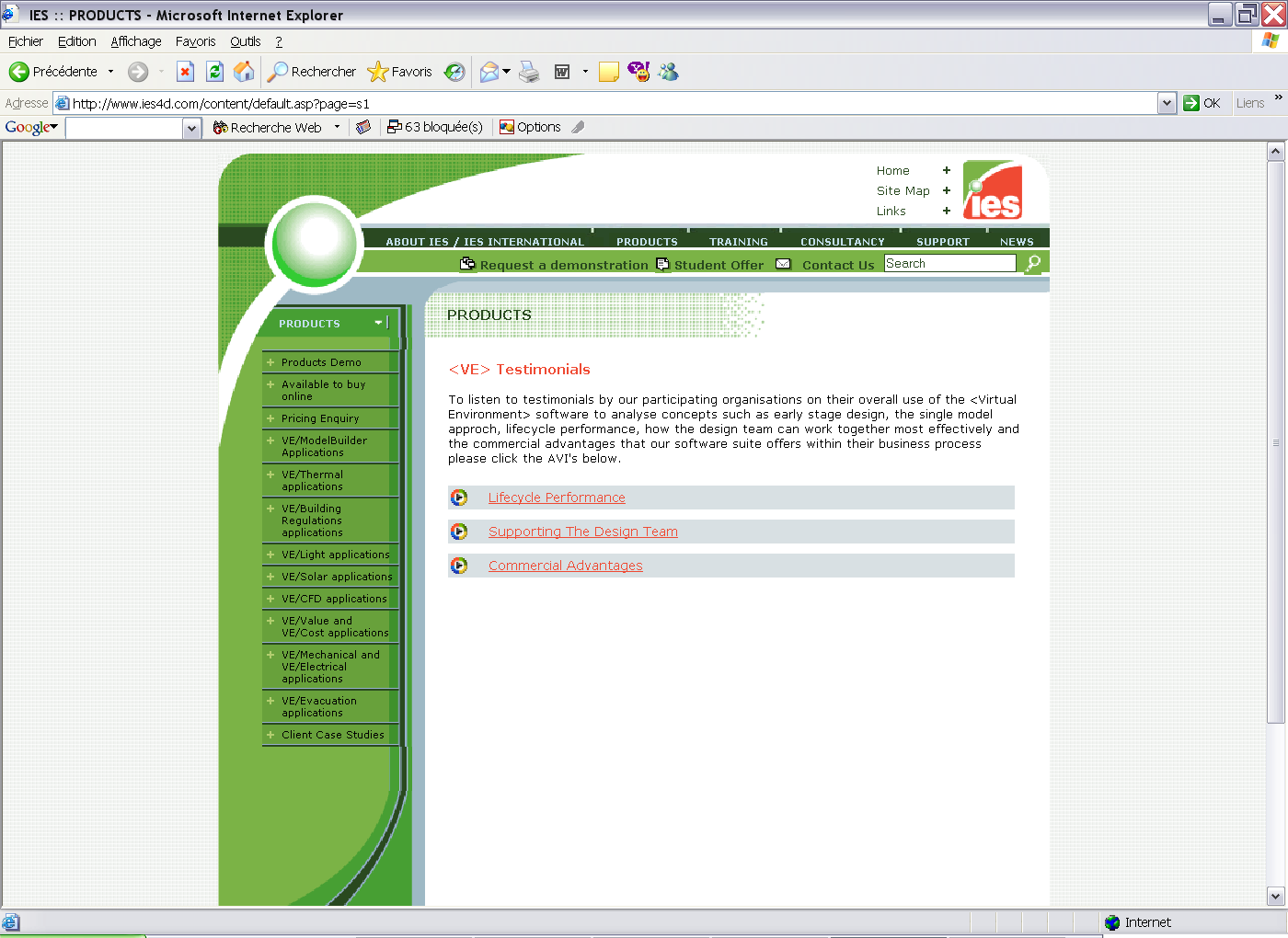
Task: Click the website Search input field
Action: pyautogui.click(x=949, y=263)
